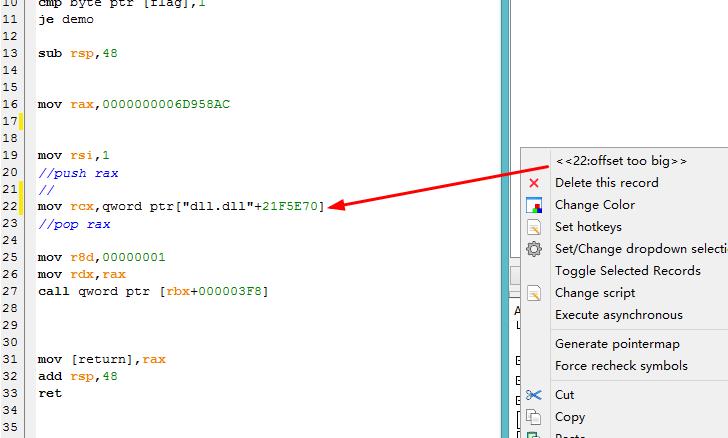Image resolution: width=728 pixels, height=438 pixels.
Task: Click the Change script page icon
Action: [x=534, y=293]
